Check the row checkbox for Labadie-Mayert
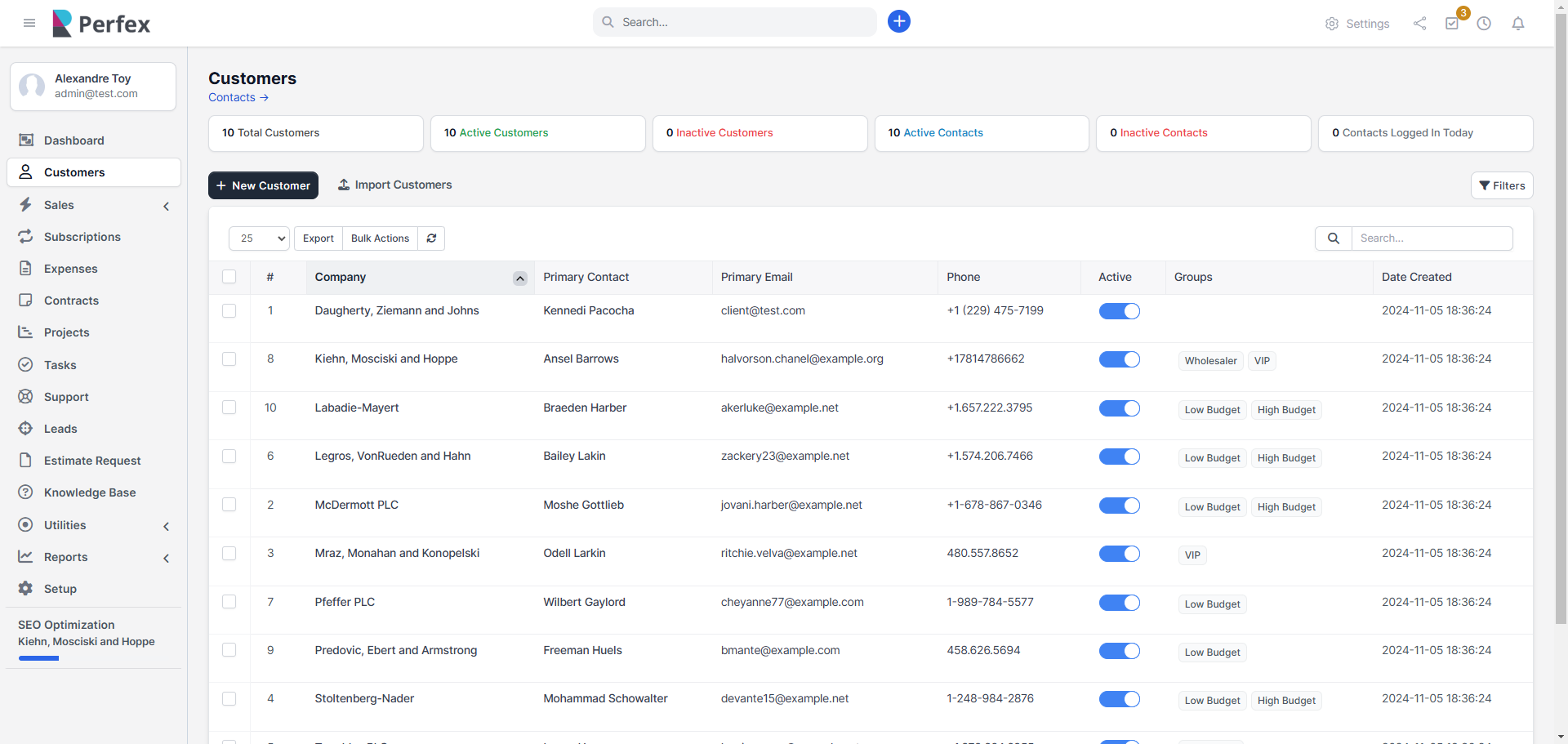This screenshot has width=1568, height=744. point(229,408)
